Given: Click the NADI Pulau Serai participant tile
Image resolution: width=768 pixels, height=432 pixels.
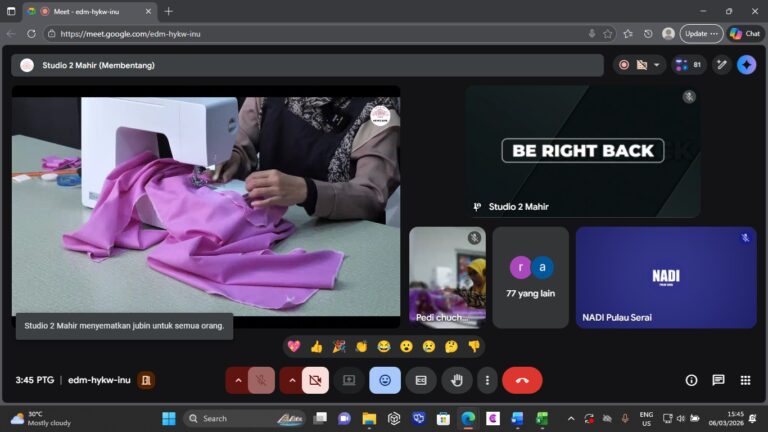Looking at the screenshot, I should [x=665, y=277].
